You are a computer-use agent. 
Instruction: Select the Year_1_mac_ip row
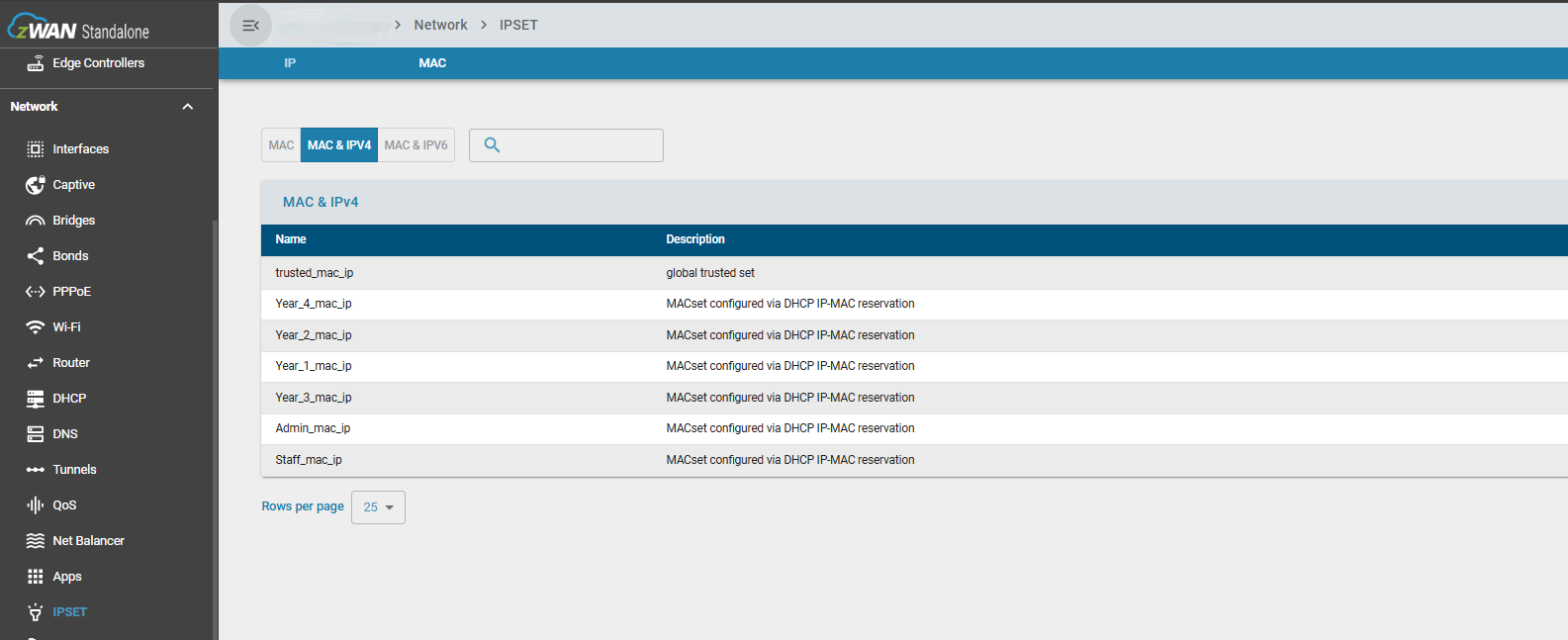click(914, 366)
